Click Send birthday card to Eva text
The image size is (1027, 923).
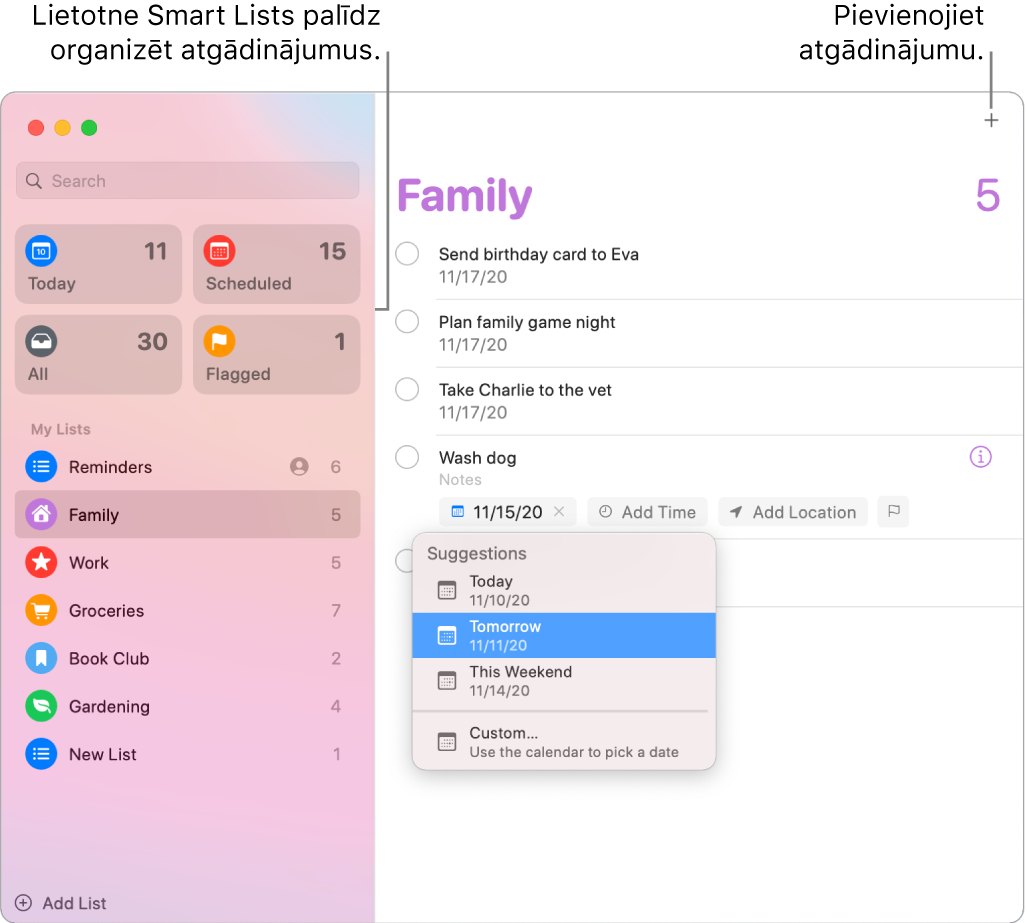pyautogui.click(x=538, y=254)
